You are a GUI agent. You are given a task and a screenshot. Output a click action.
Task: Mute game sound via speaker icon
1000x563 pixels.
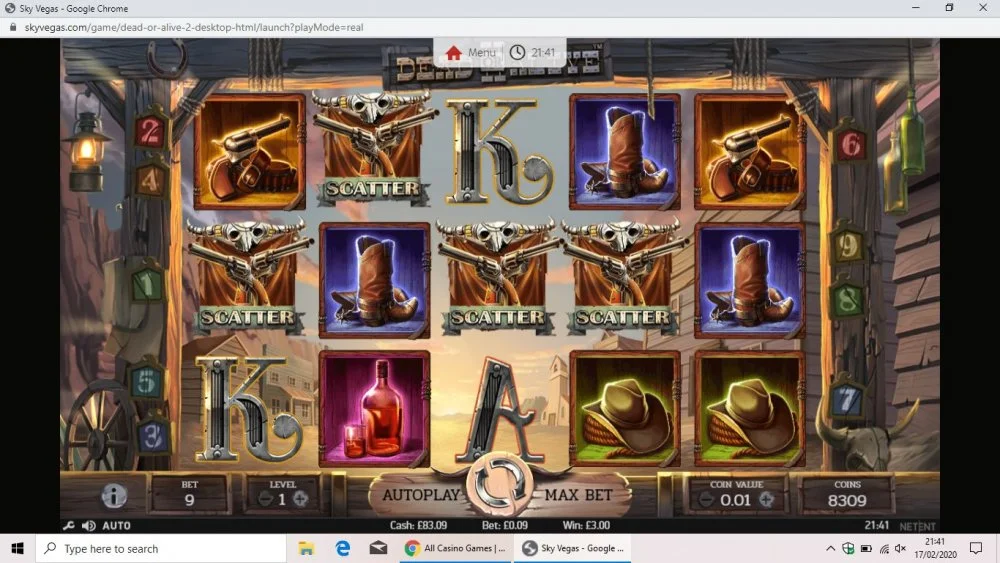[89, 525]
